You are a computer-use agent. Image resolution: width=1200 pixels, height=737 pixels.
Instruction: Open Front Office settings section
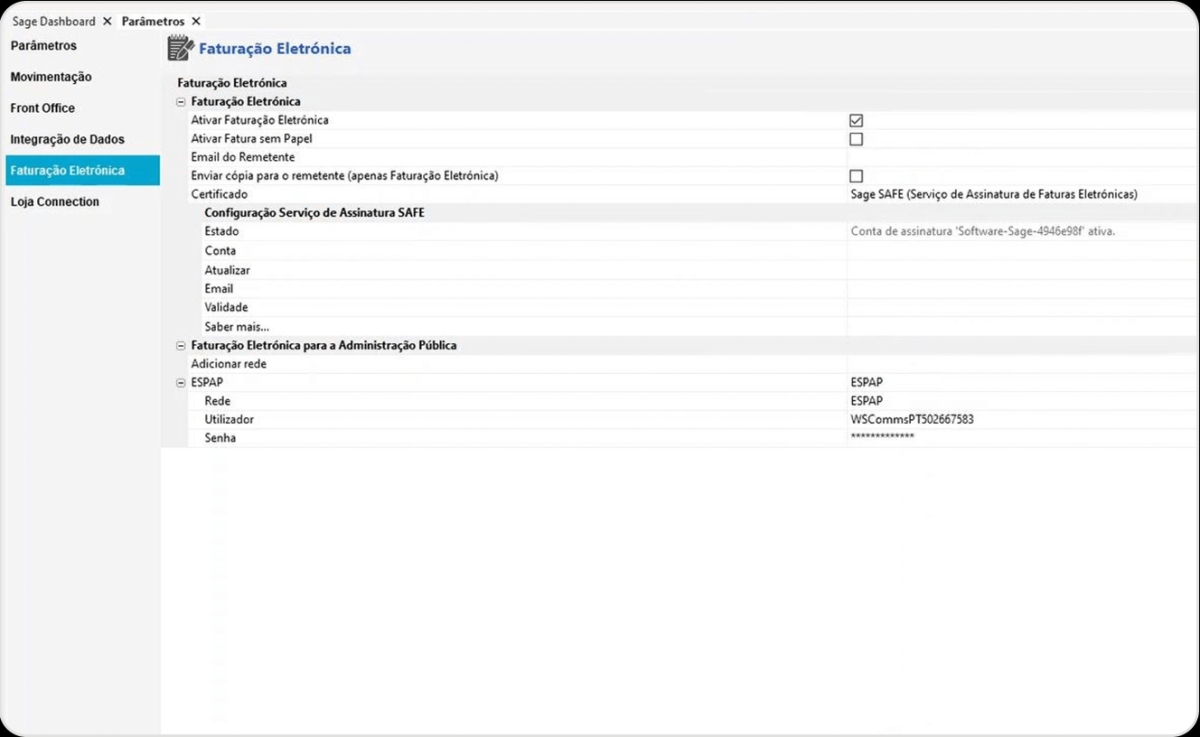[43, 108]
